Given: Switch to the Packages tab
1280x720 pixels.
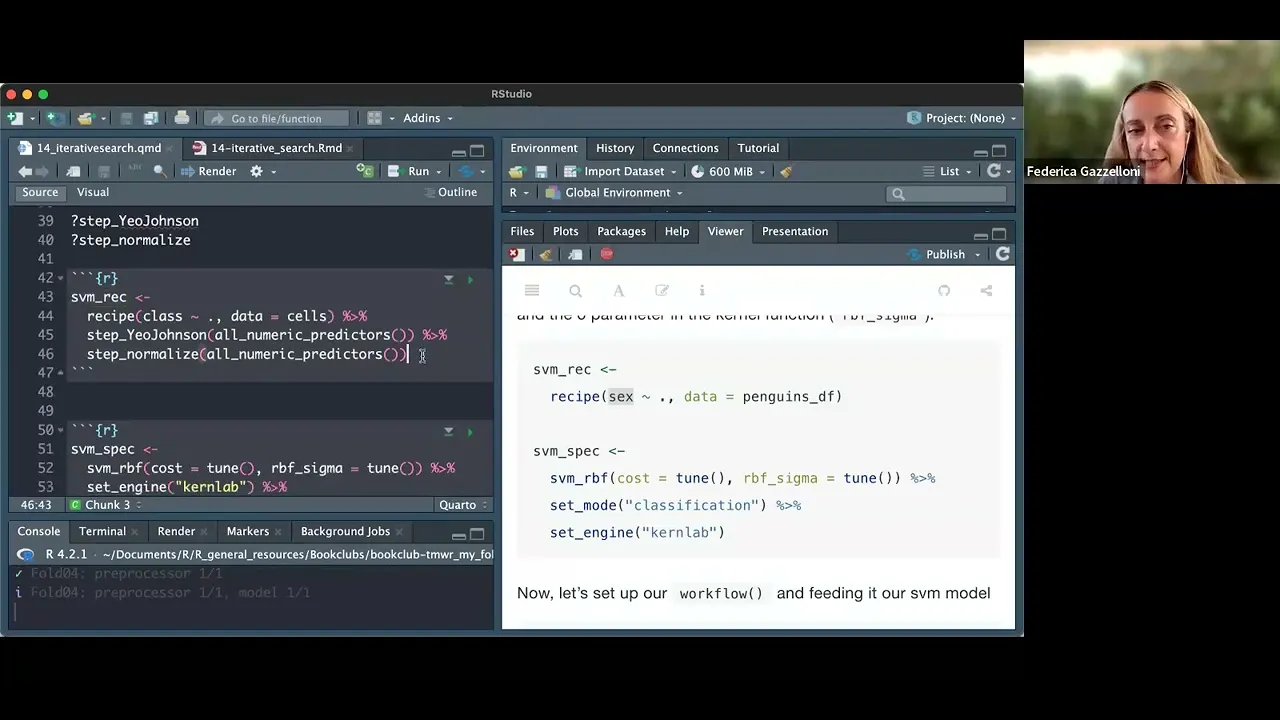Looking at the screenshot, I should [621, 231].
